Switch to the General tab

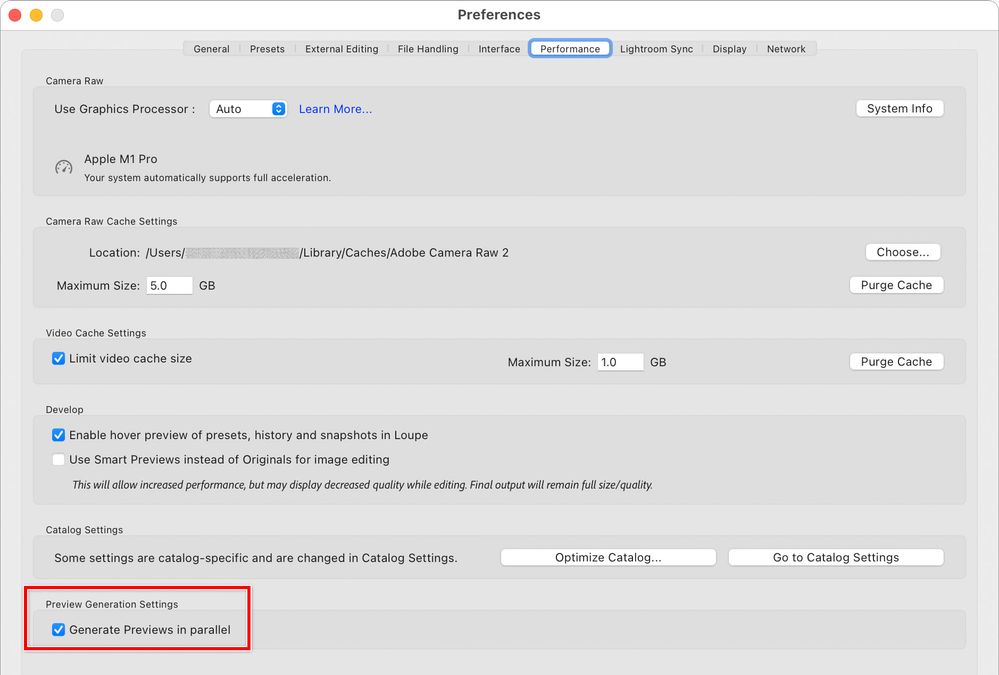tap(210, 48)
